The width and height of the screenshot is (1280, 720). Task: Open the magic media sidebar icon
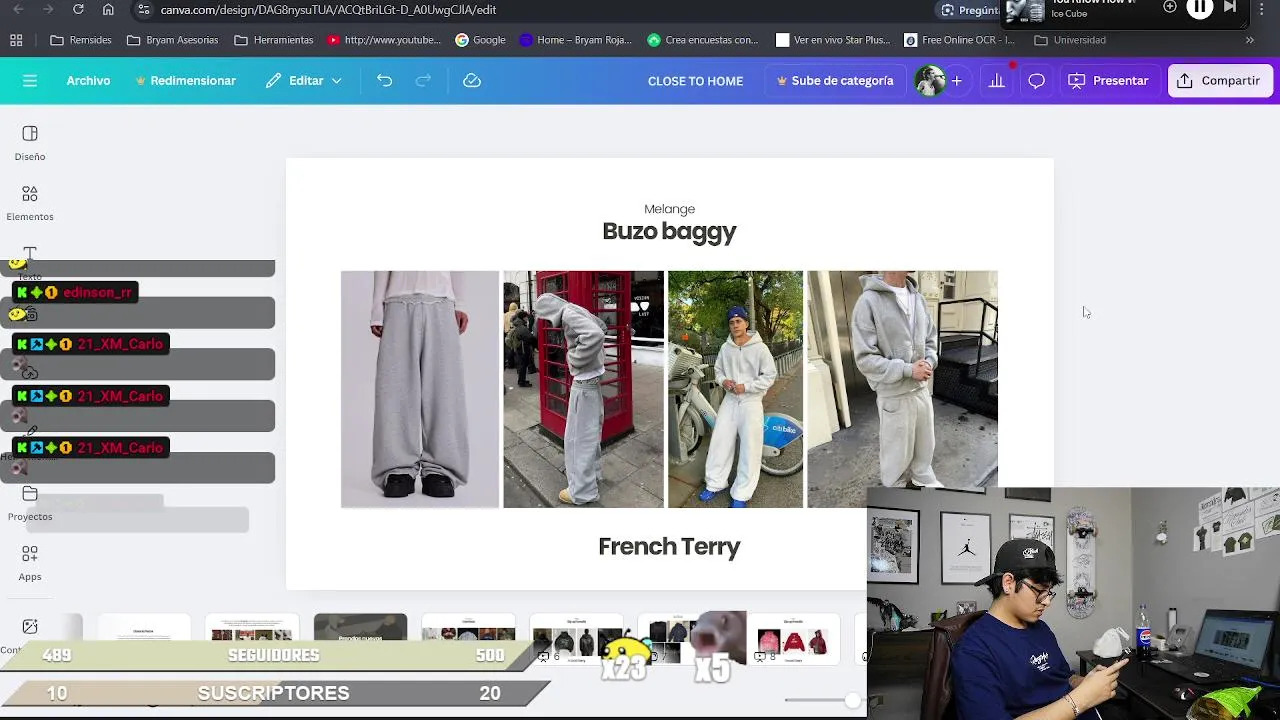pos(30,627)
